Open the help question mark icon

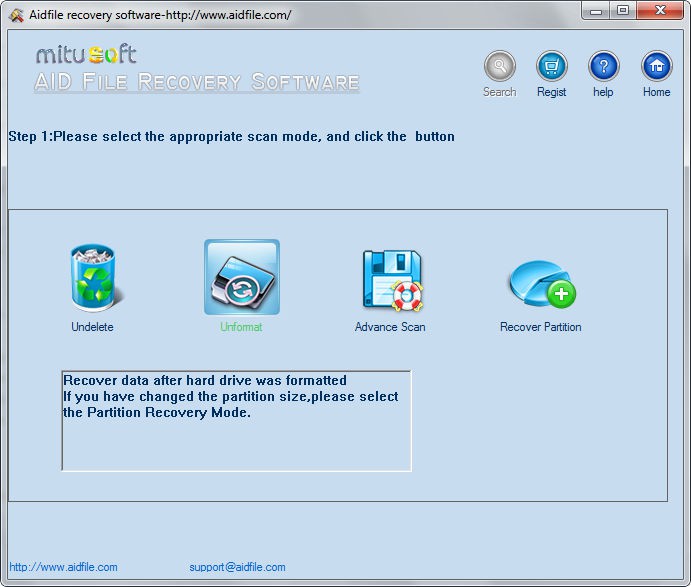click(604, 66)
